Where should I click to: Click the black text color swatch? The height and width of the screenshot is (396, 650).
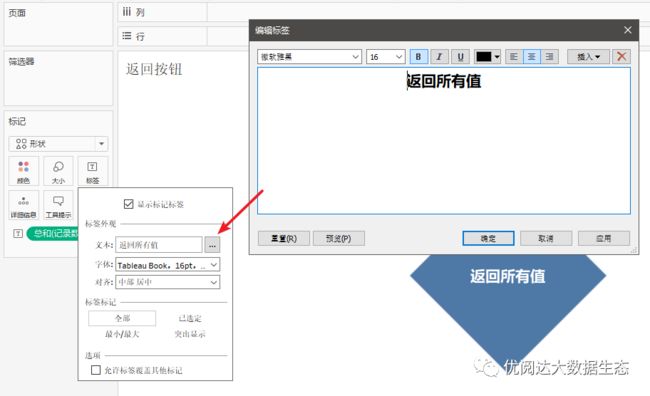(x=484, y=56)
